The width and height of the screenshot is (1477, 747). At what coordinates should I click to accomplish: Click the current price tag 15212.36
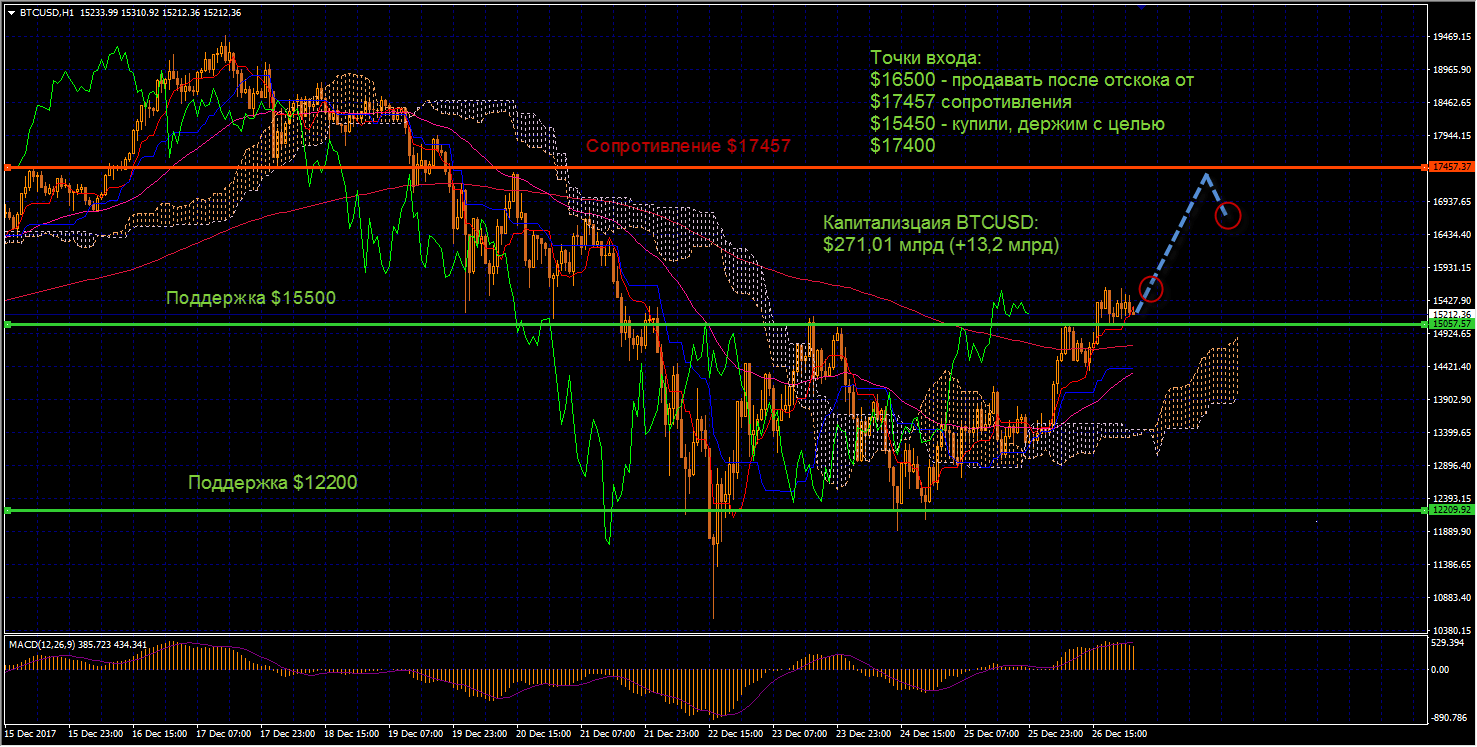1450,314
